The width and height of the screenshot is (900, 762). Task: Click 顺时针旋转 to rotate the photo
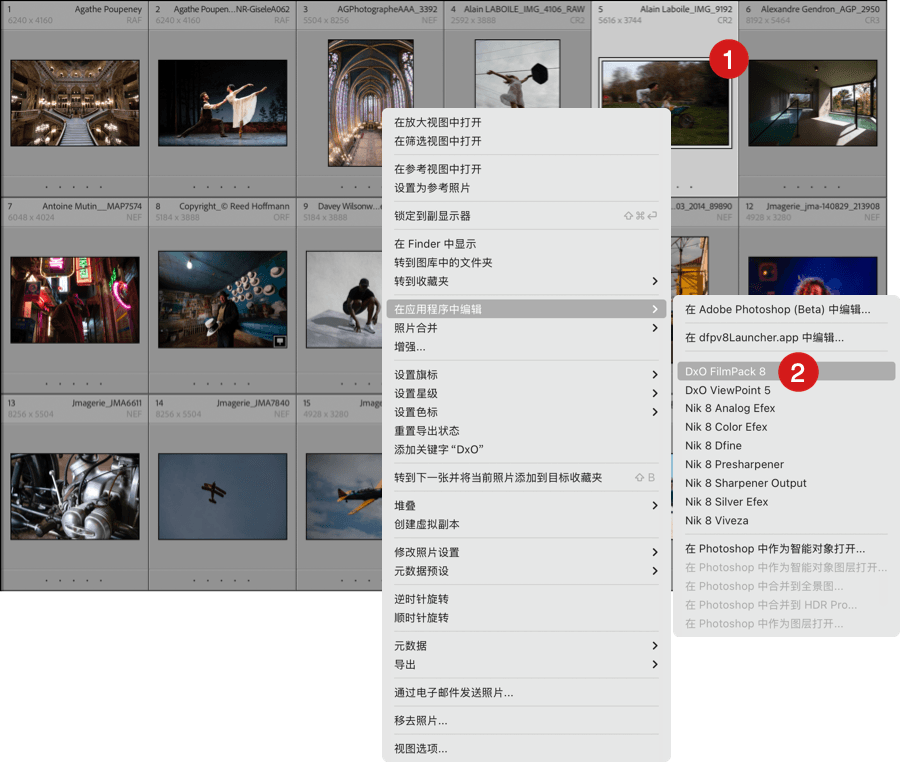(x=421, y=618)
